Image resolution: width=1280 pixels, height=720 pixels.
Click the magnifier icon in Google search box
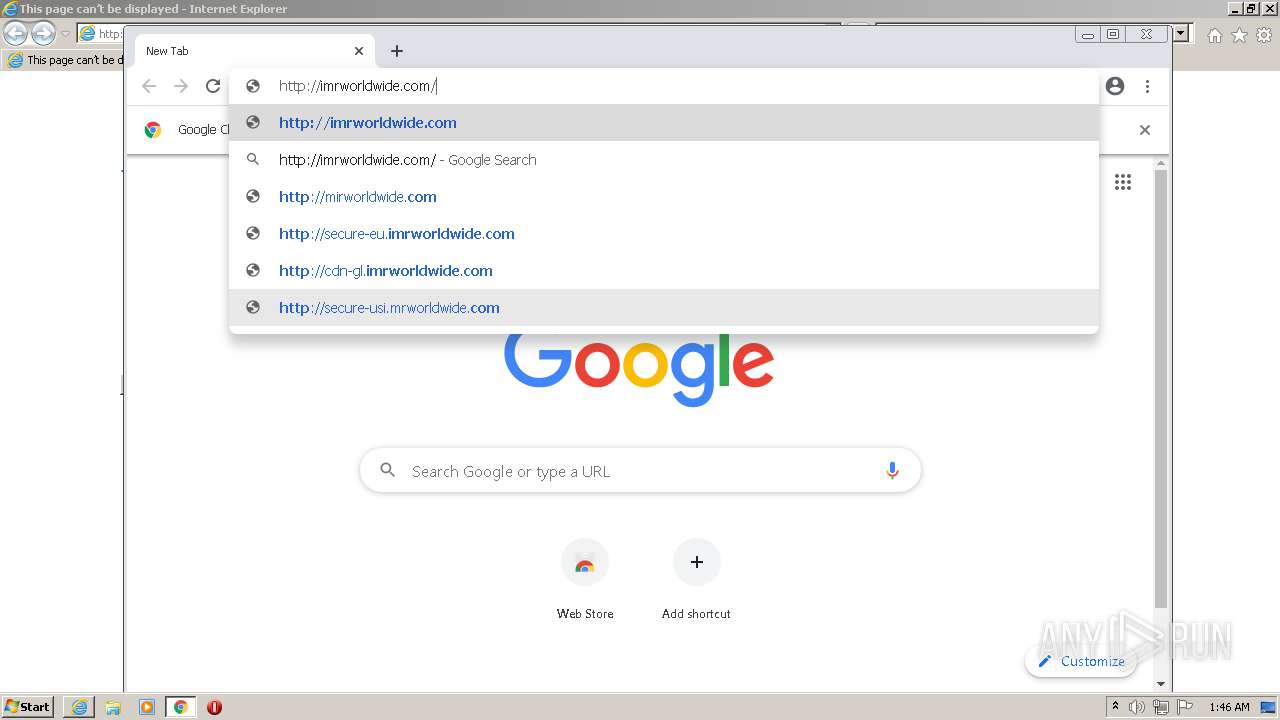tap(388, 470)
